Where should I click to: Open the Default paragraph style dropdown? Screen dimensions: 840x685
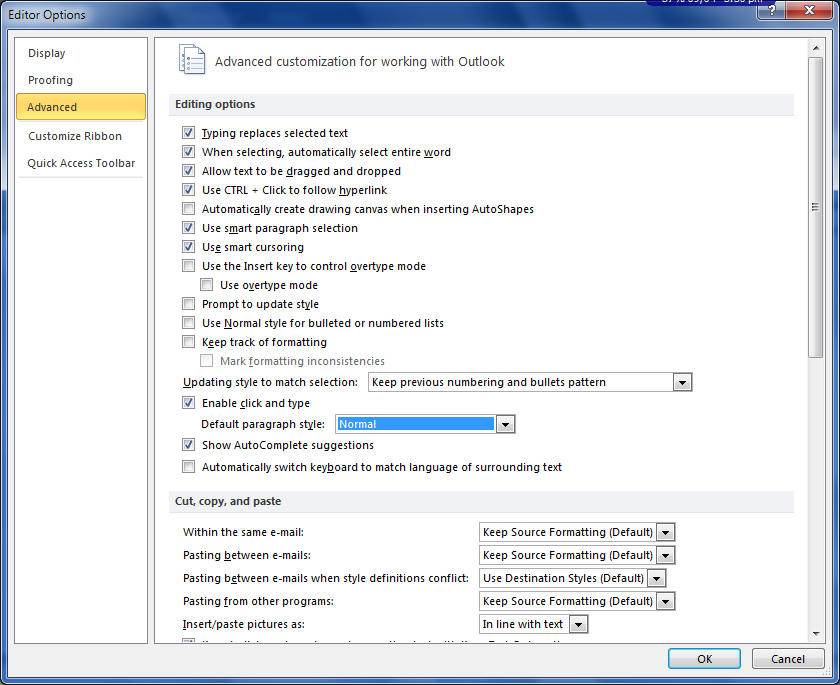(505, 424)
